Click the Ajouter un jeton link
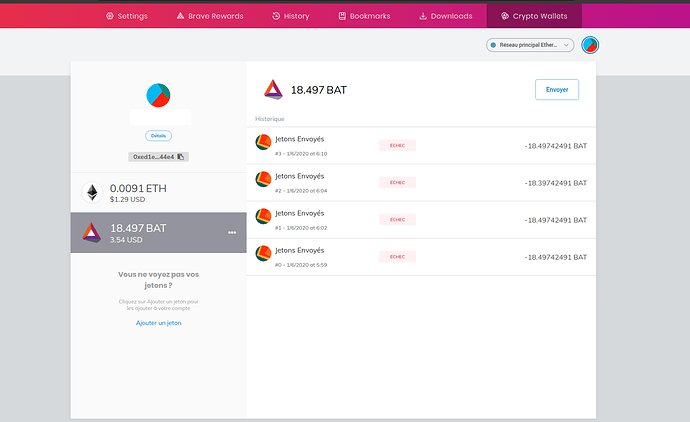The height and width of the screenshot is (422, 690). click(x=158, y=323)
